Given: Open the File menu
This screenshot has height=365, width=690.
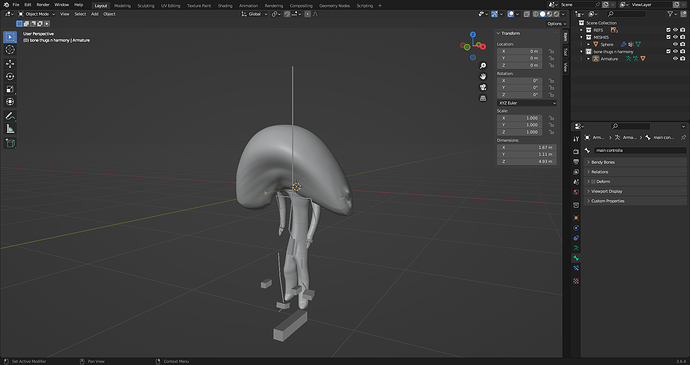Looking at the screenshot, I should [16, 5].
